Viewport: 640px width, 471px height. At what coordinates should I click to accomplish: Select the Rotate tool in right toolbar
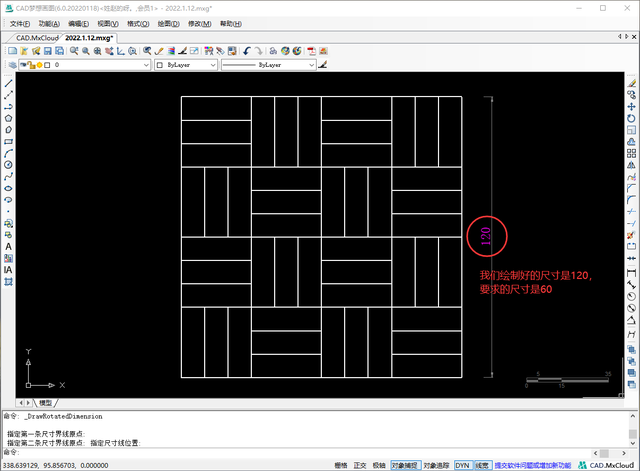(x=631, y=118)
